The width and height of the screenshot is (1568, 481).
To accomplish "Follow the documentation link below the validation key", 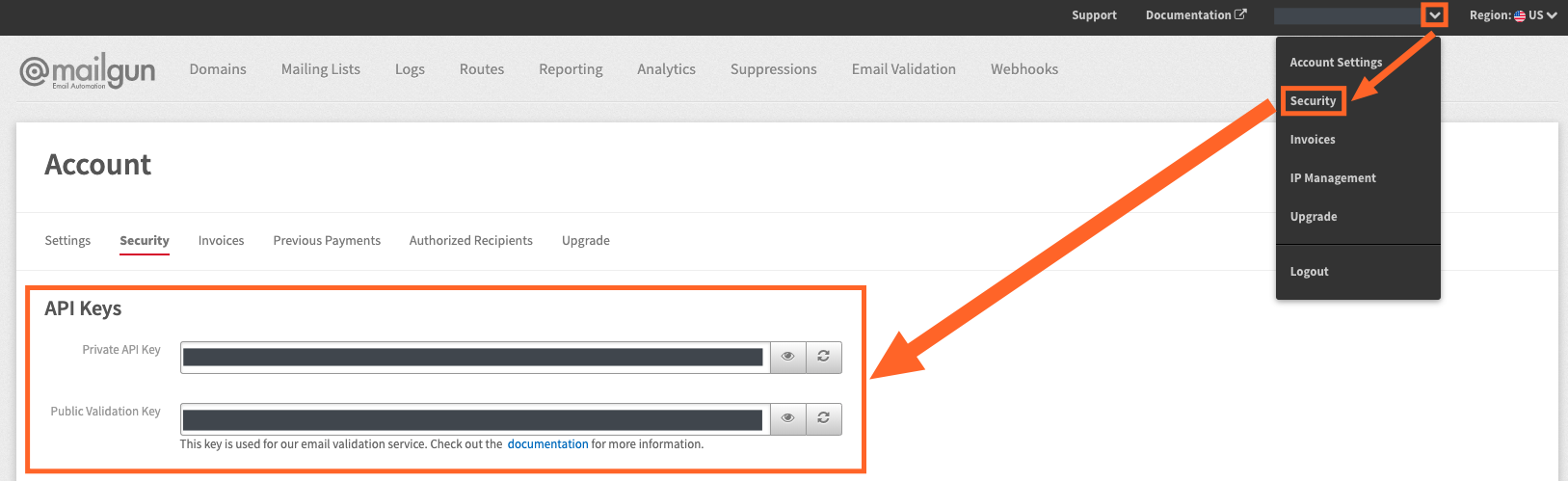I will pos(547,444).
